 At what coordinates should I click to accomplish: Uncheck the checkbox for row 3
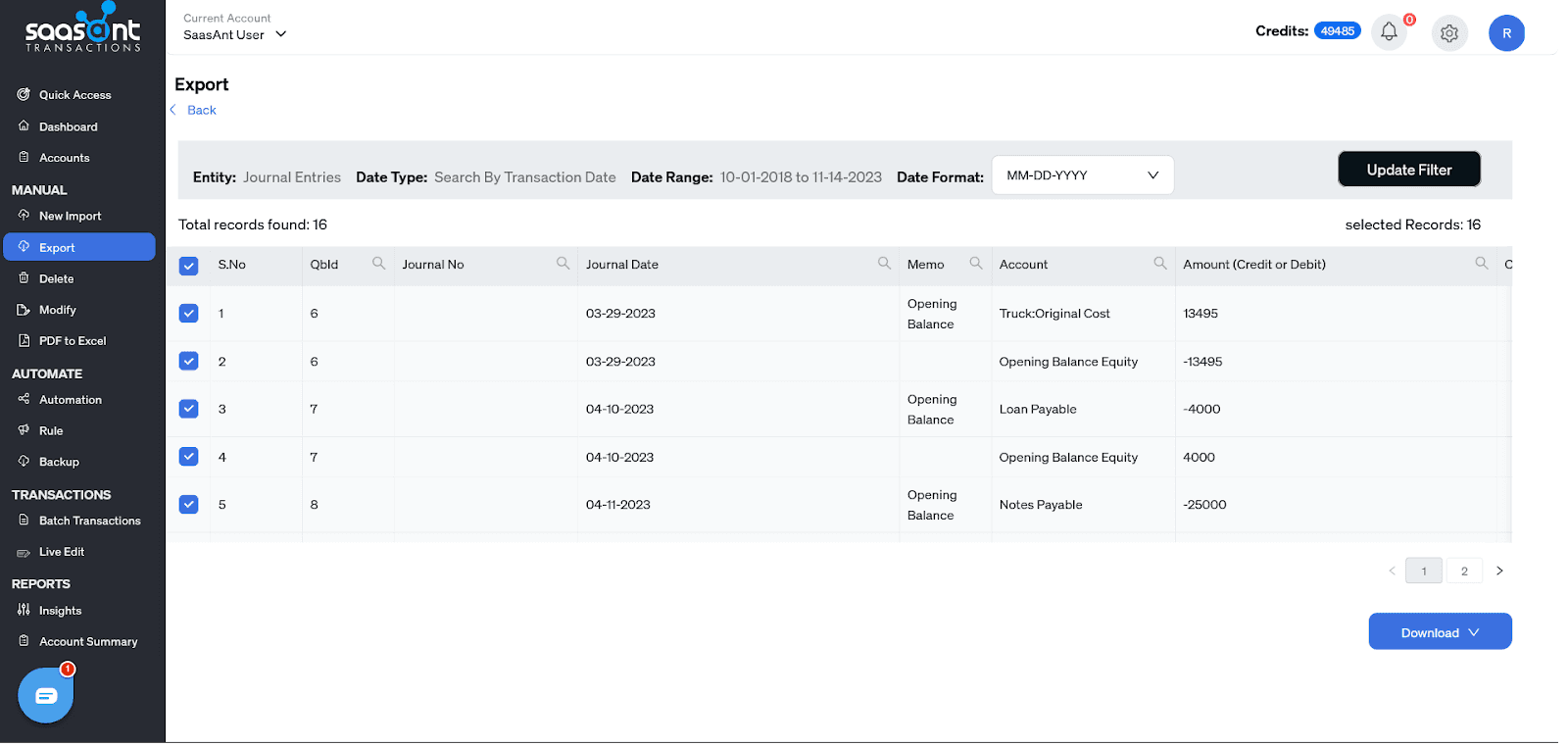189,409
